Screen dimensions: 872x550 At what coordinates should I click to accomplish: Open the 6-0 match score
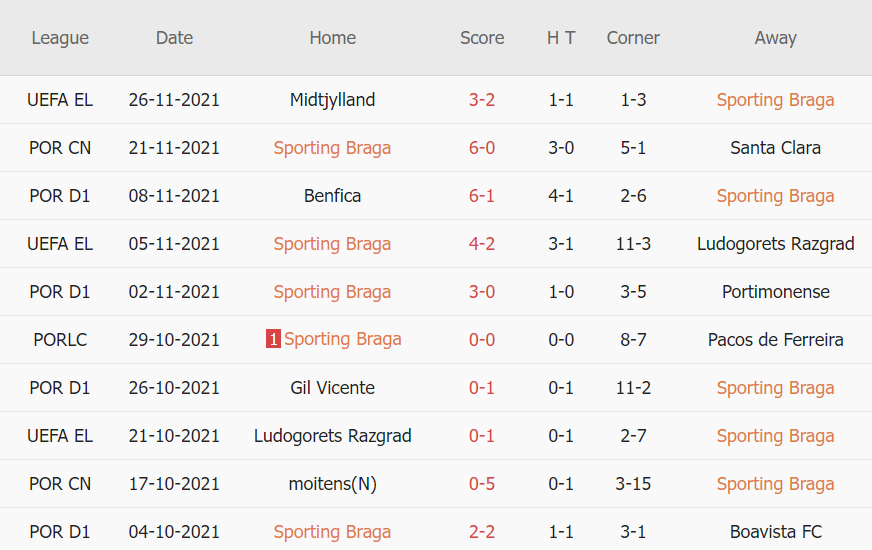point(482,148)
